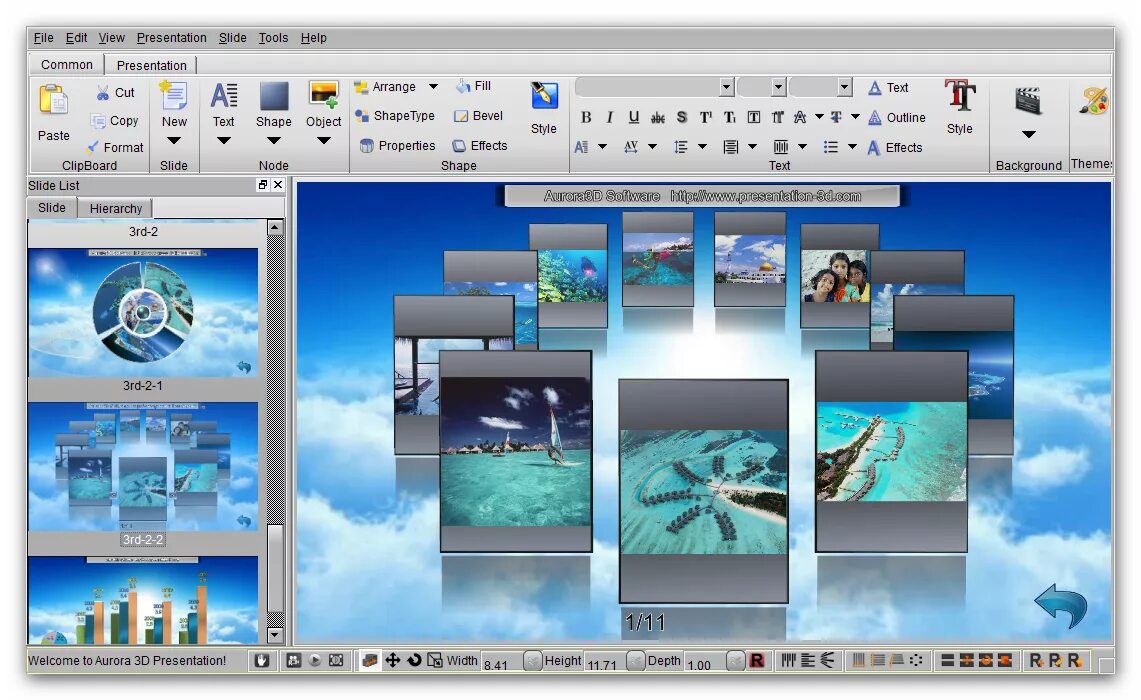This screenshot has height=700, width=1141.
Task: Click the red R reset icon after Depth
Action: [757, 660]
